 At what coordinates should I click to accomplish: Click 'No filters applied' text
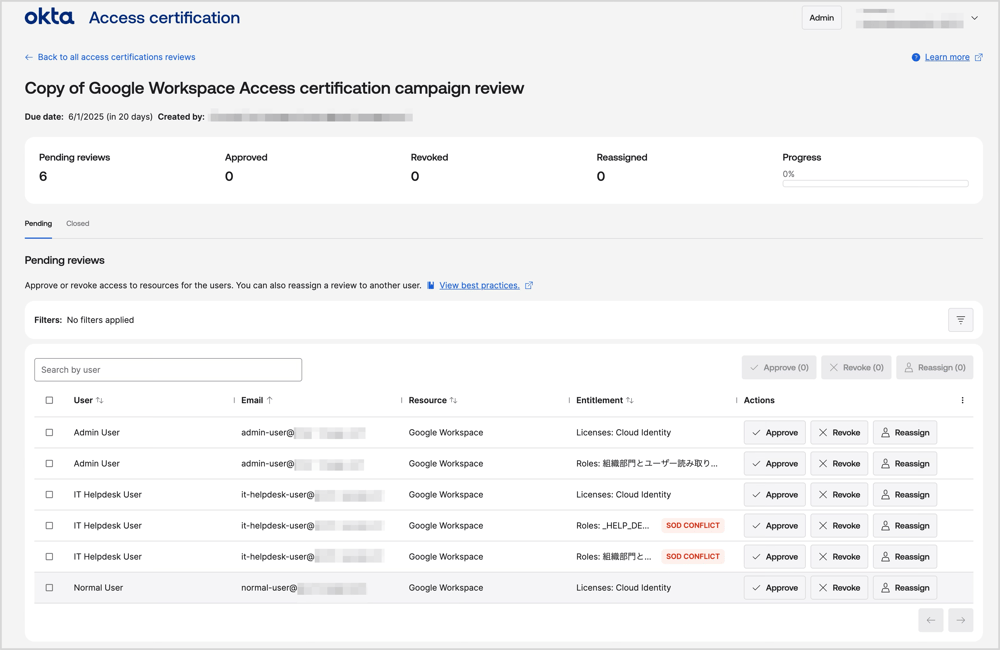[x=100, y=320]
